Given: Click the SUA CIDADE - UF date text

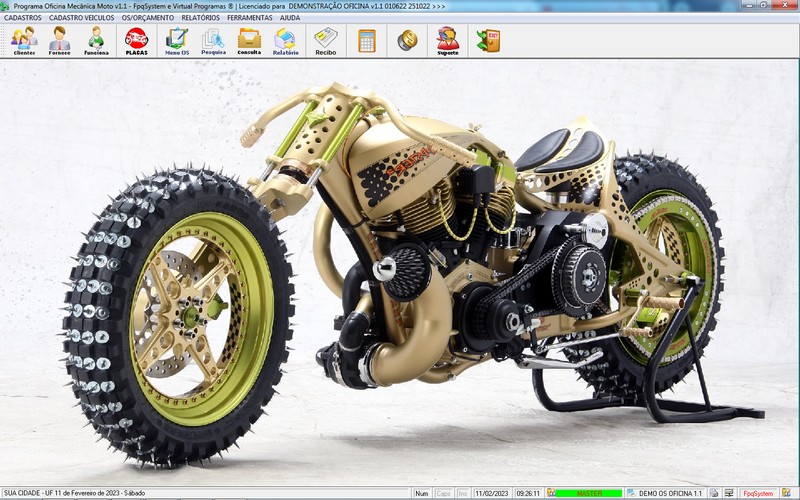Looking at the screenshot, I should tap(74, 493).
